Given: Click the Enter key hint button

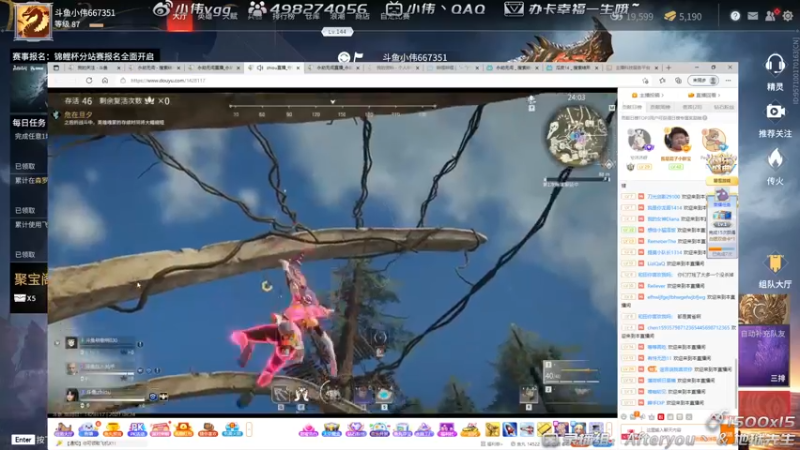Looking at the screenshot, I should (23, 439).
